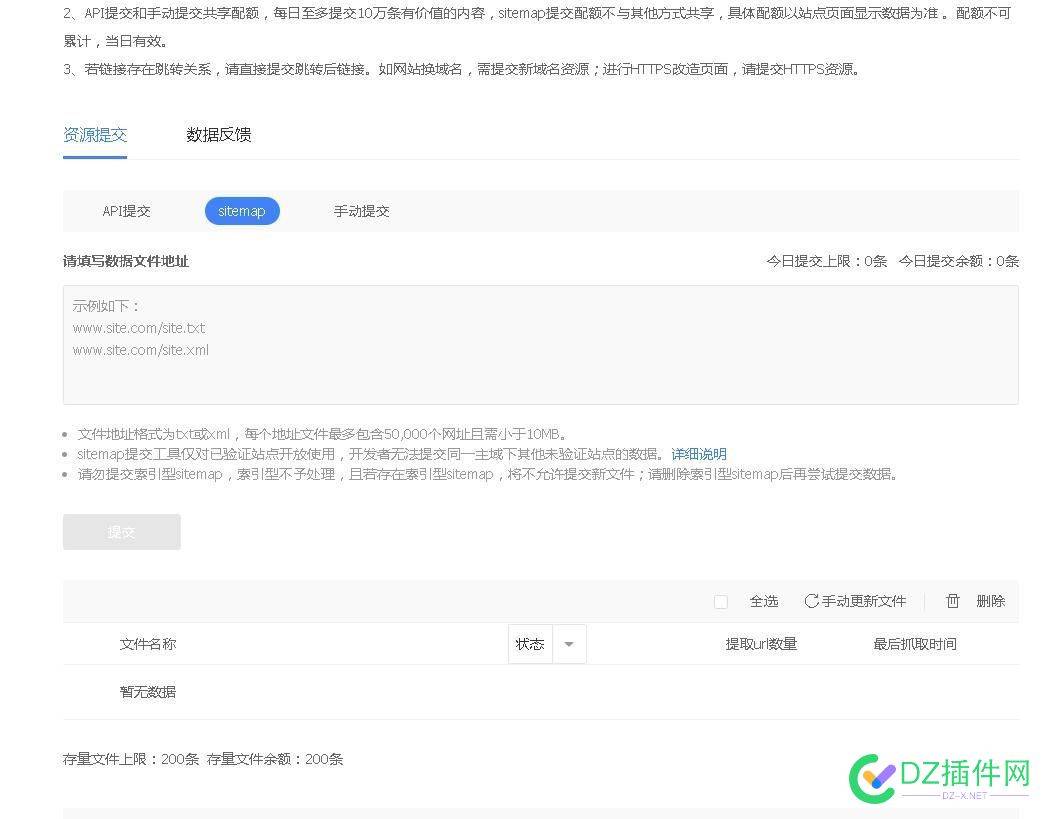Viewport: 1049px width, 819px height.
Task: Open the 数据反馈 tab
Action: click(219, 134)
